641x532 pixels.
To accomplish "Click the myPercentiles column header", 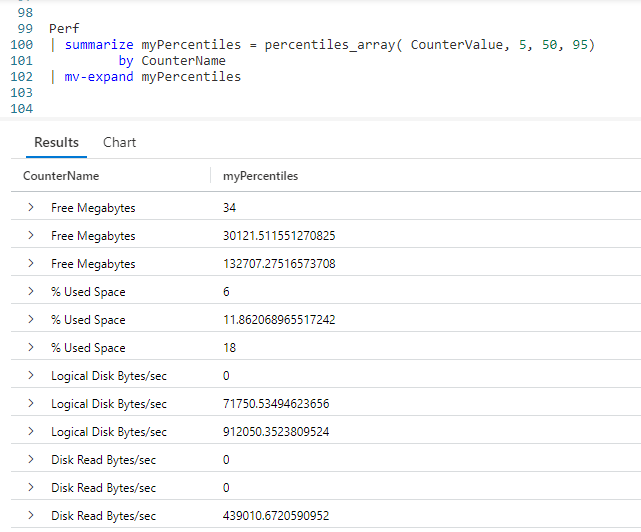I will pos(261,176).
